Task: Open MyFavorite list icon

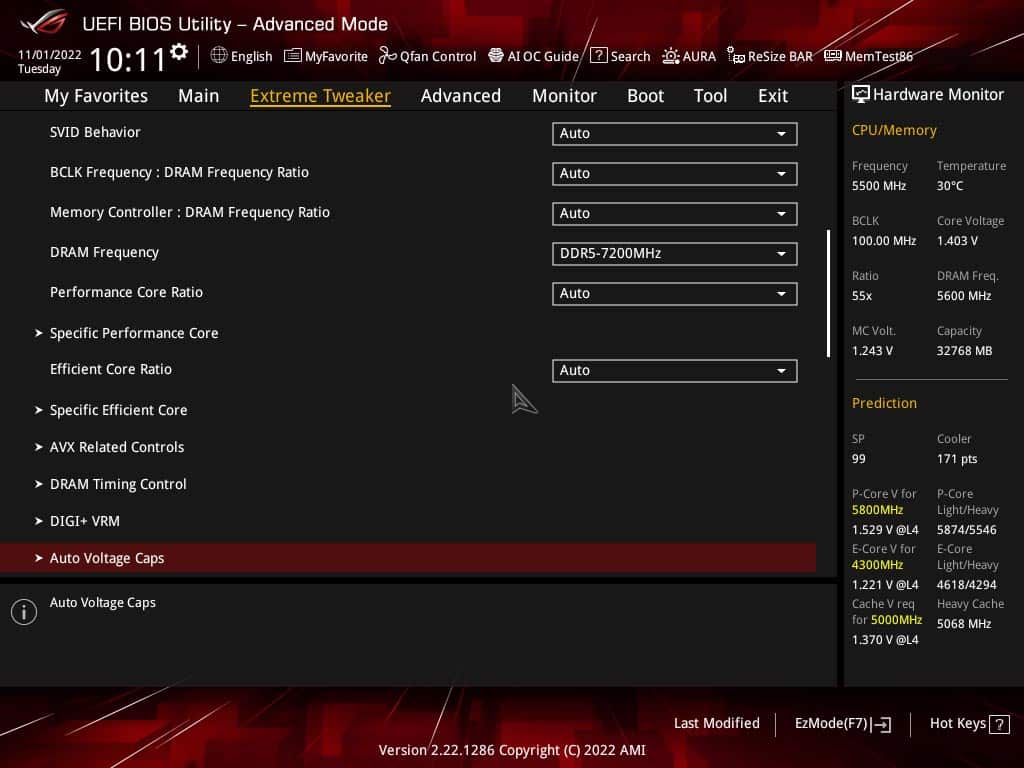Action: tap(293, 56)
